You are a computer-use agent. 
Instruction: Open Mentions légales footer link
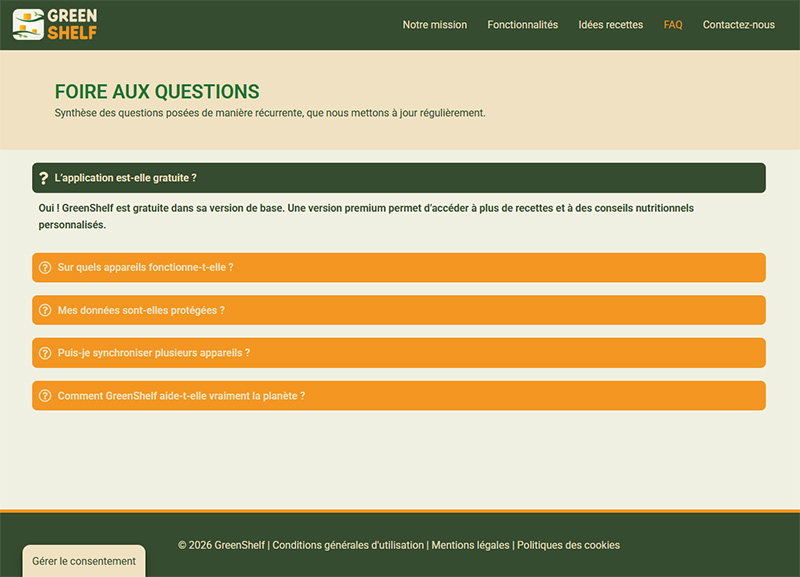pyautogui.click(x=470, y=545)
